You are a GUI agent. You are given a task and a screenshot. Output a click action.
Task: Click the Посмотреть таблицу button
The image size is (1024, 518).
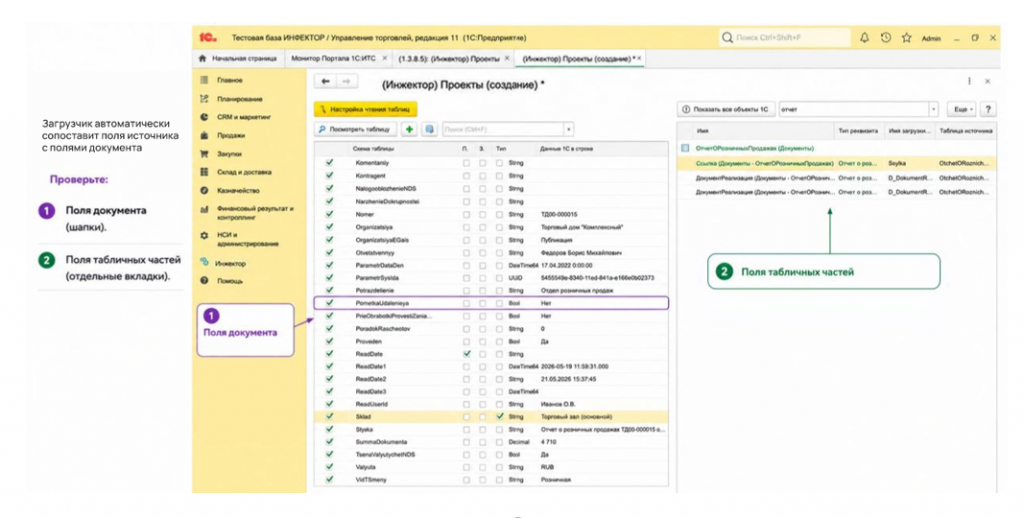(355, 129)
